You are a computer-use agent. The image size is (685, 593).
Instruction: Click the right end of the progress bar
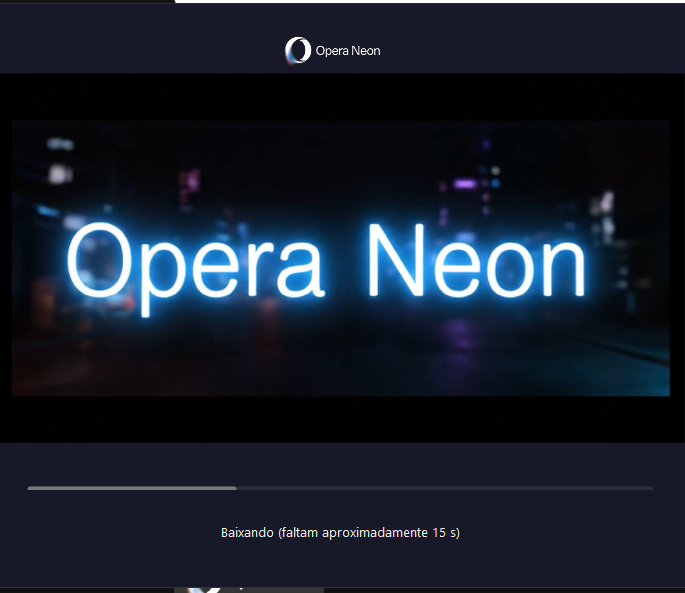tap(650, 488)
